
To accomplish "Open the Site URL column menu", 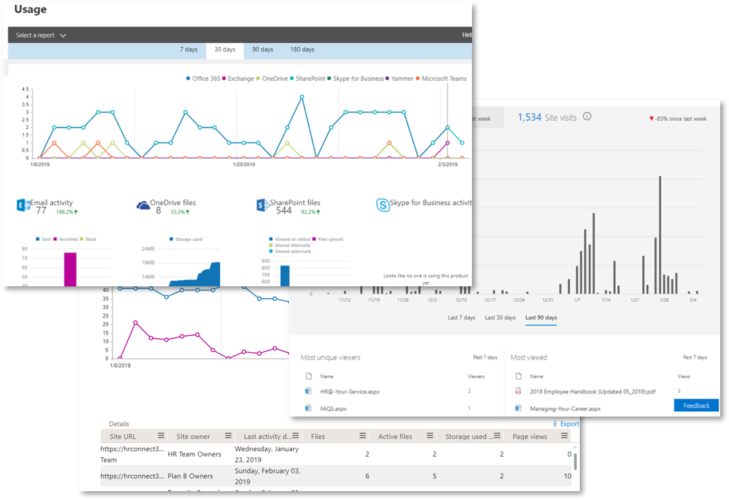I will (161, 435).
